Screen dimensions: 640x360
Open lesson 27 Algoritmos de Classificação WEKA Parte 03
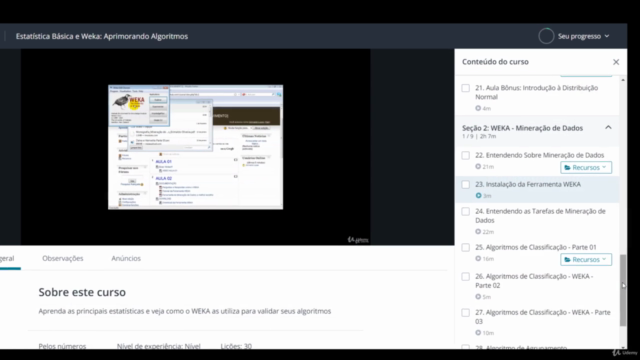click(542, 317)
